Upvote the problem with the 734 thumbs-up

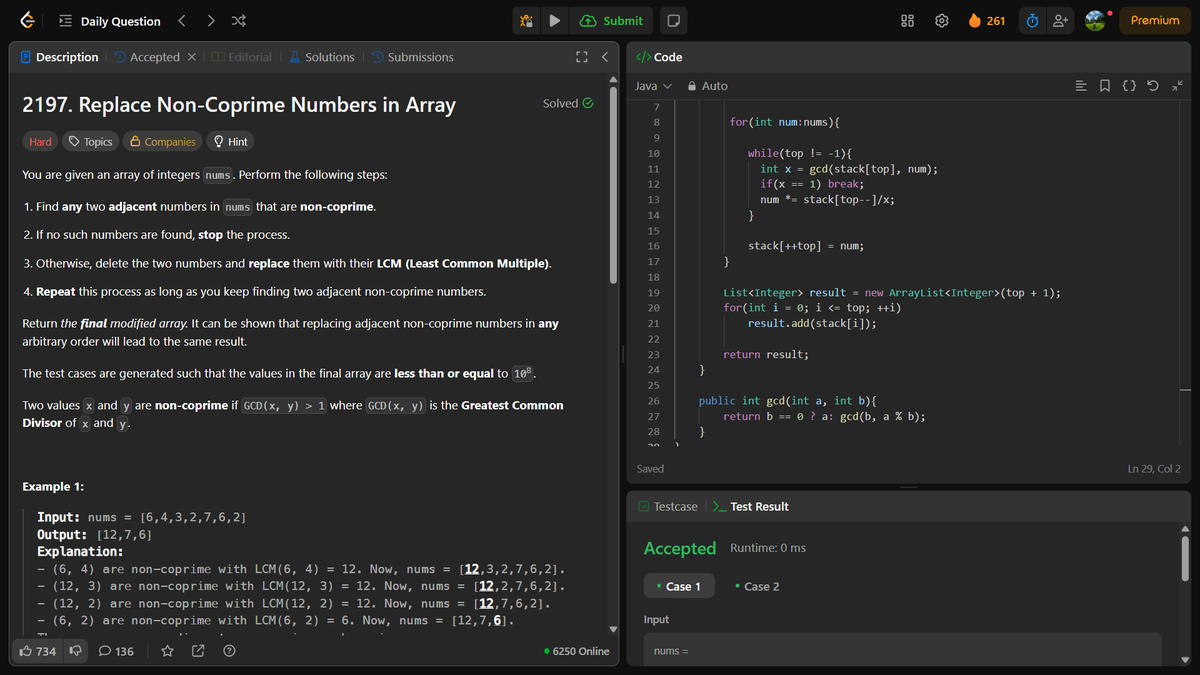click(36, 650)
